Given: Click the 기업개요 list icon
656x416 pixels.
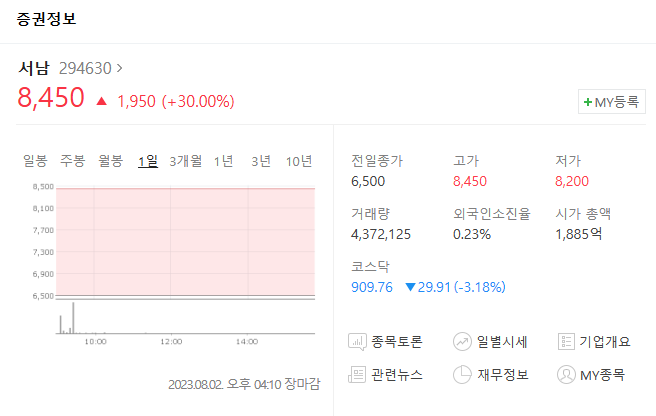Looking at the screenshot, I should pos(566,342).
